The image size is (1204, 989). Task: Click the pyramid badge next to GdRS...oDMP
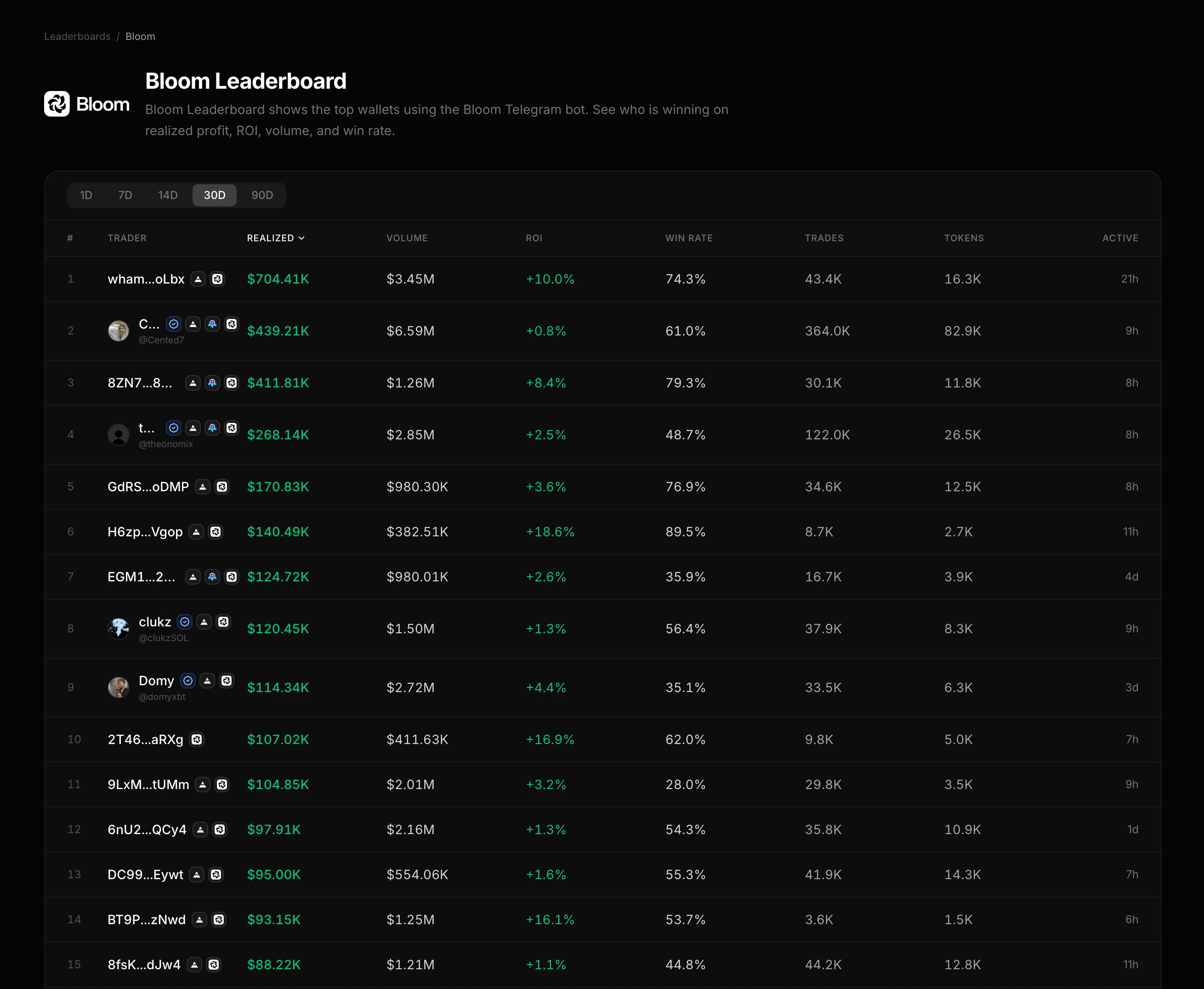tap(203, 487)
